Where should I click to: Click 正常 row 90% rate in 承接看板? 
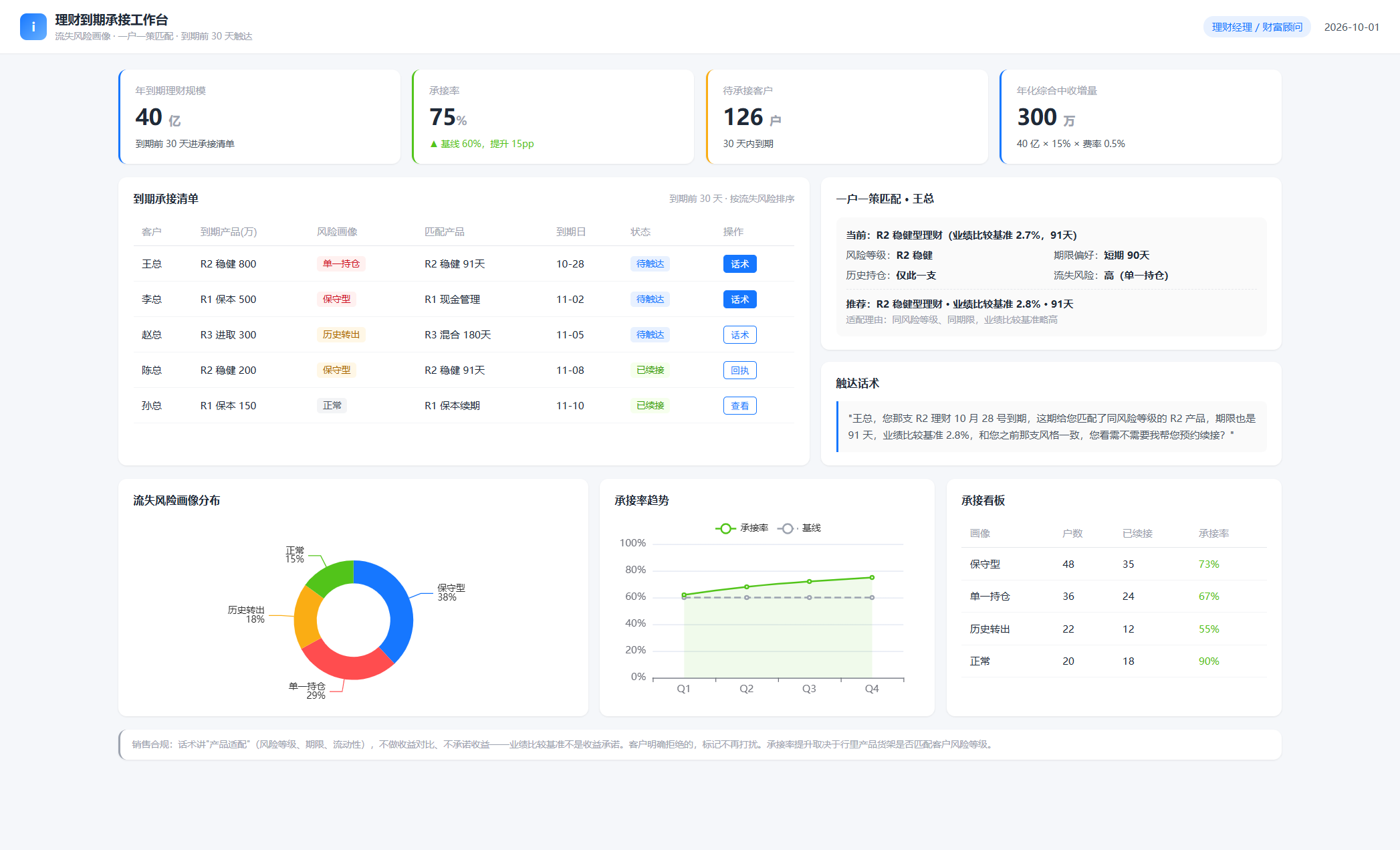[x=1209, y=661]
